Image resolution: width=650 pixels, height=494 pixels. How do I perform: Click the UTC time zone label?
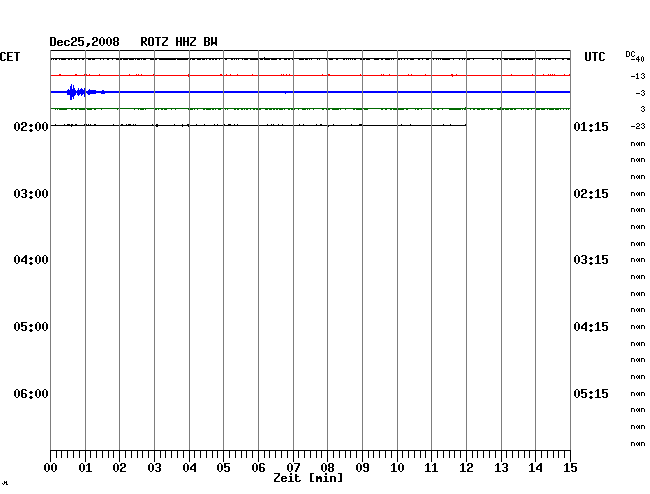tap(594, 57)
